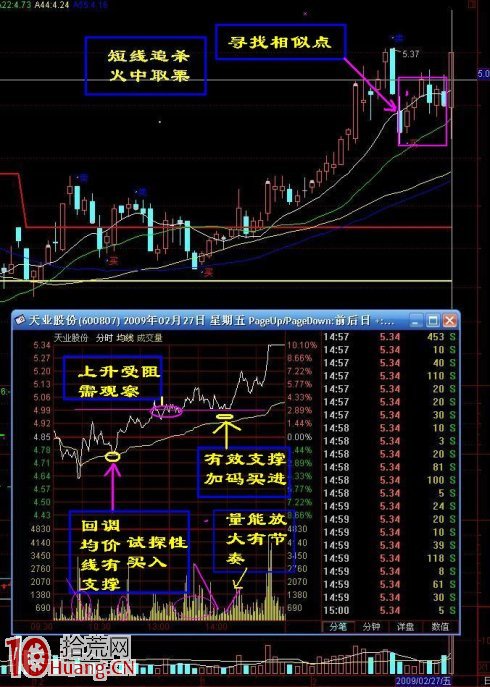Select the 15:00 closing tick row
Screen dimensions: 490x687
(390, 610)
